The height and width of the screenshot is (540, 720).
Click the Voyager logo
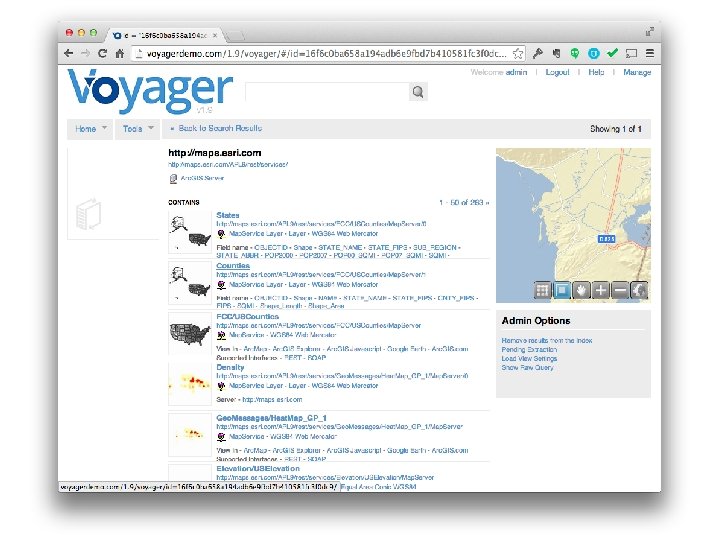[x=150, y=91]
